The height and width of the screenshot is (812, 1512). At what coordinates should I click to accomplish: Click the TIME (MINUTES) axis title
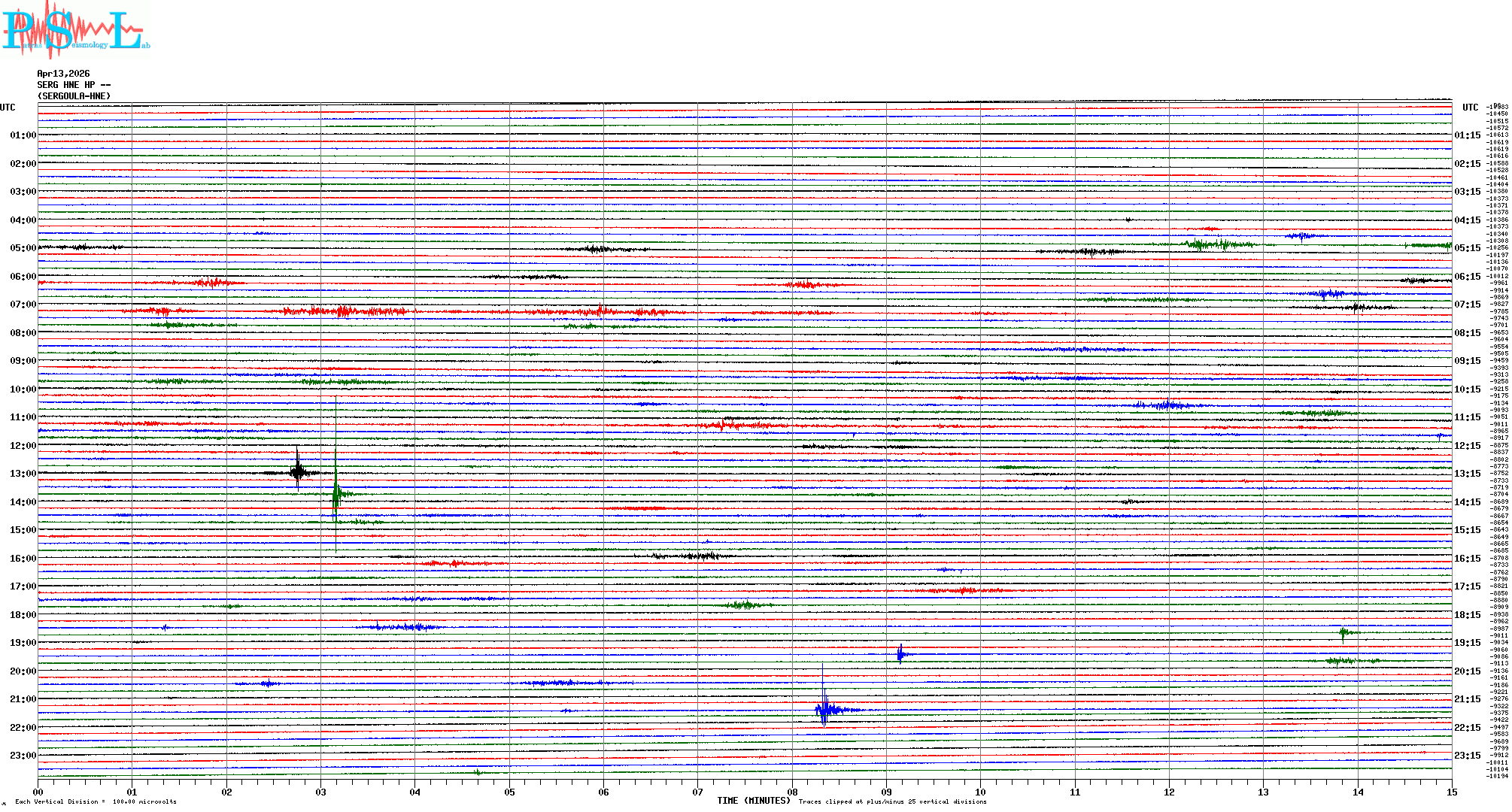pyautogui.click(x=754, y=801)
